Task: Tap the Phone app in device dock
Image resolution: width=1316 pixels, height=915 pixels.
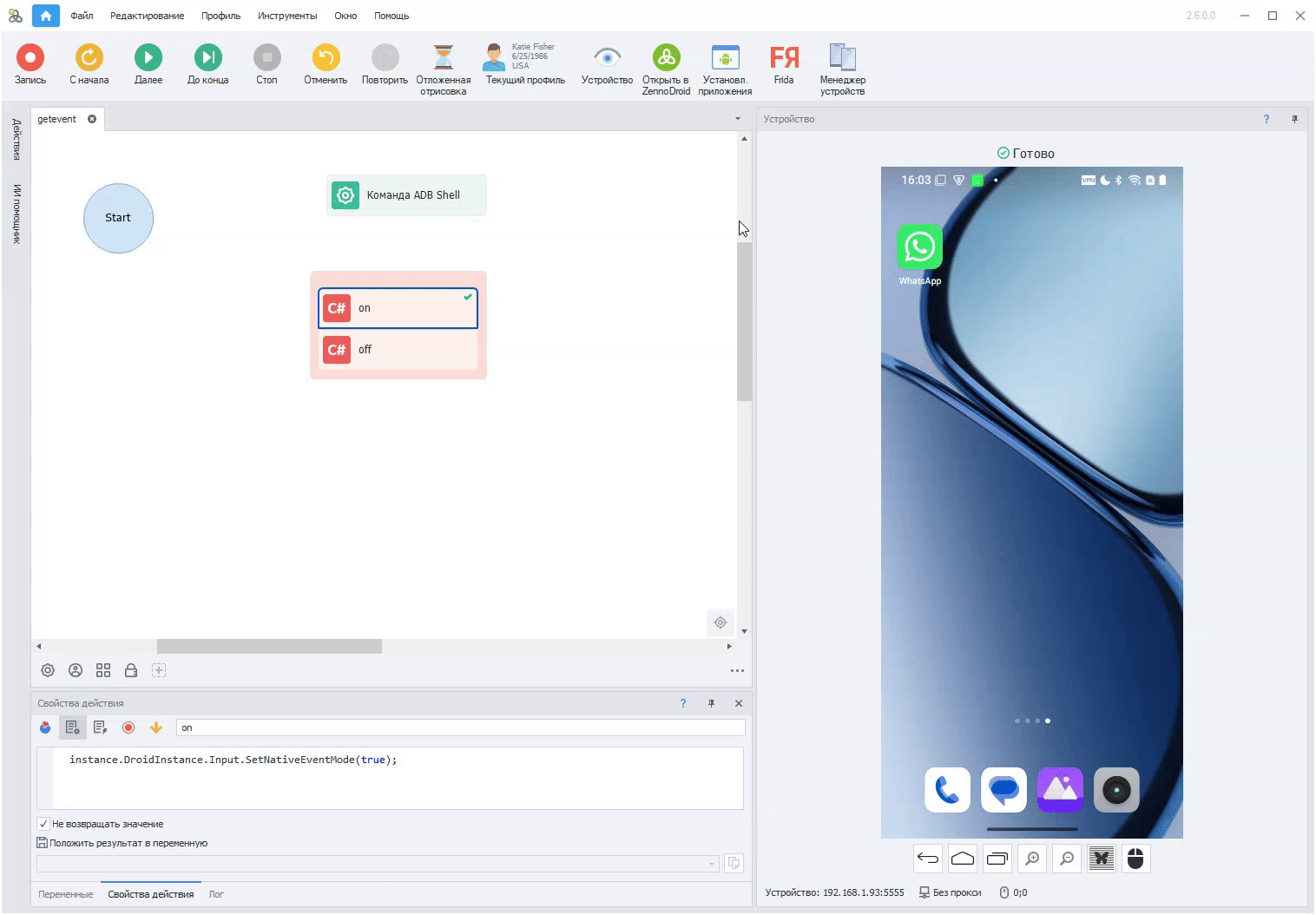Action: pyautogui.click(x=947, y=790)
